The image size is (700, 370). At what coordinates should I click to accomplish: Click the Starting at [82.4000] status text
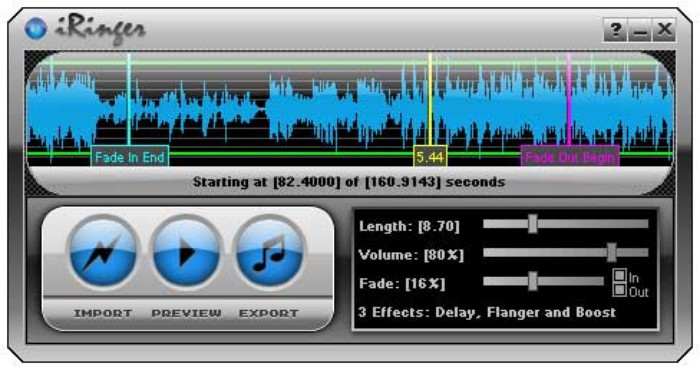point(349,182)
